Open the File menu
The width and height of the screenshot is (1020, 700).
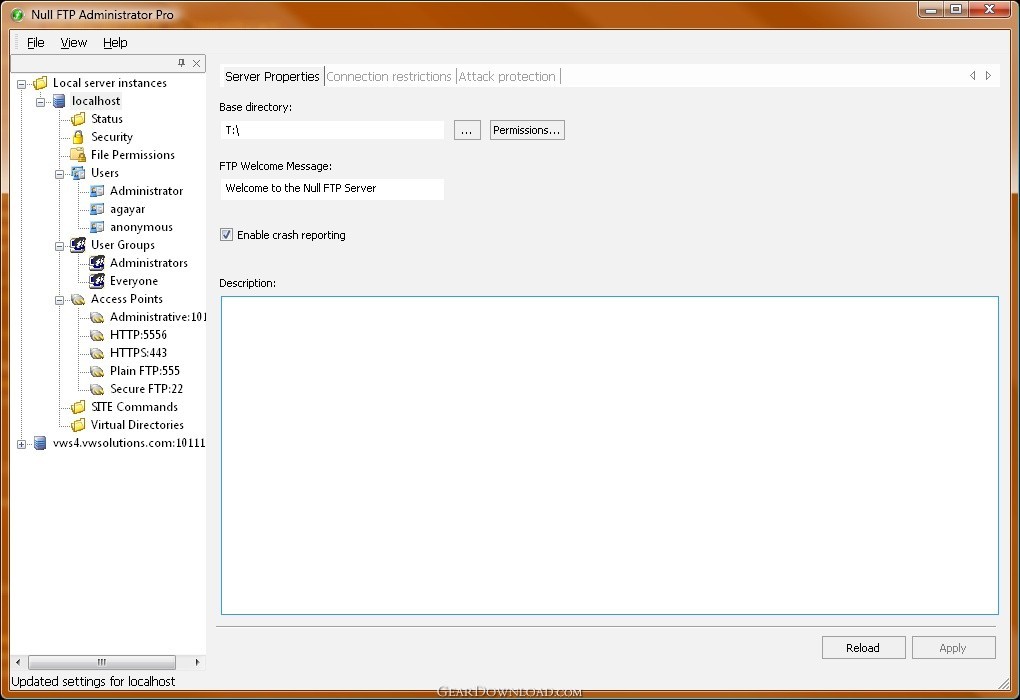pyautogui.click(x=36, y=43)
